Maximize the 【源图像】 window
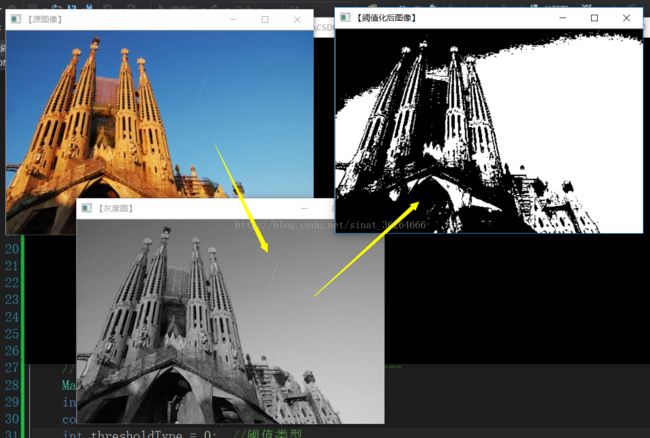The width and height of the screenshot is (650, 438). (265, 19)
